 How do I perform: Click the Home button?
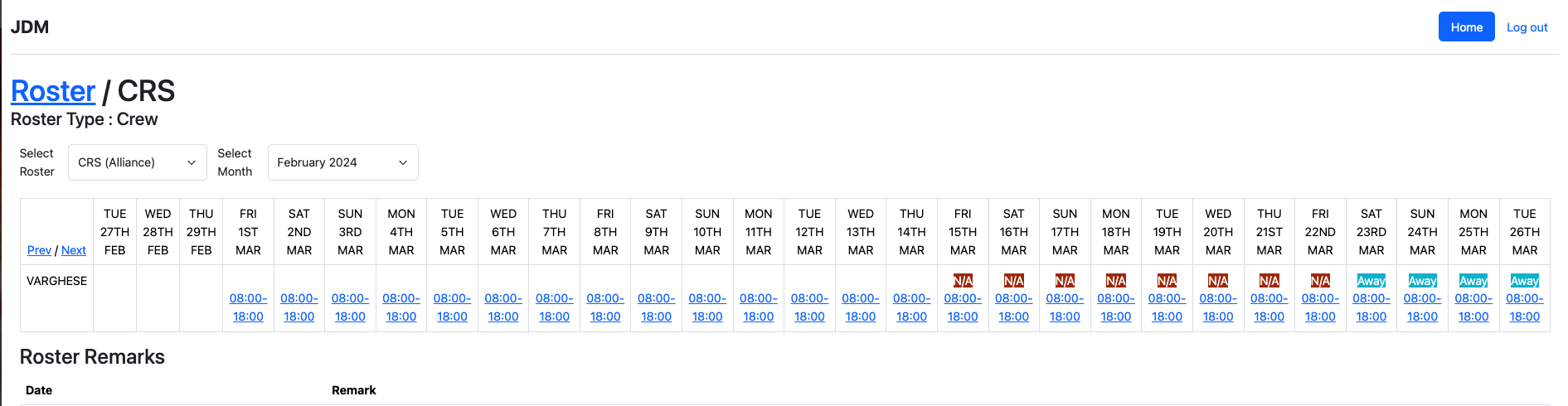tap(1466, 27)
